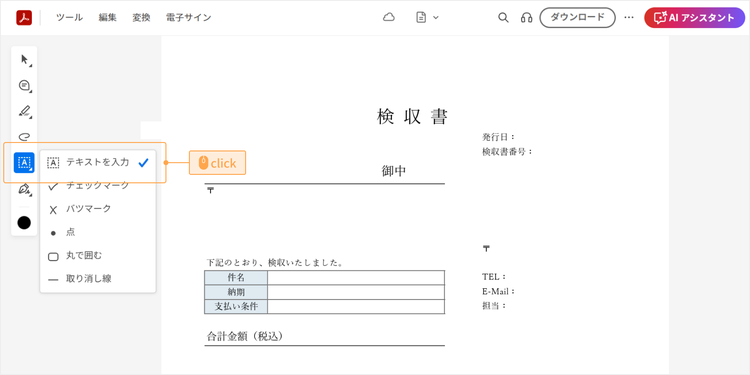Click the ダウンロード button
Image resolution: width=750 pixels, height=375 pixels.
577,18
